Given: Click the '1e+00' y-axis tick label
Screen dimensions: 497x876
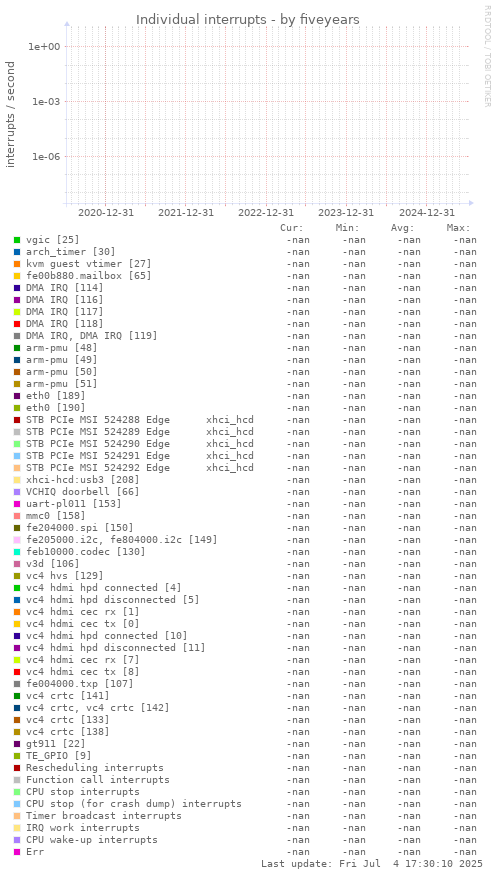Looking at the screenshot, I should pyautogui.click(x=44, y=47).
